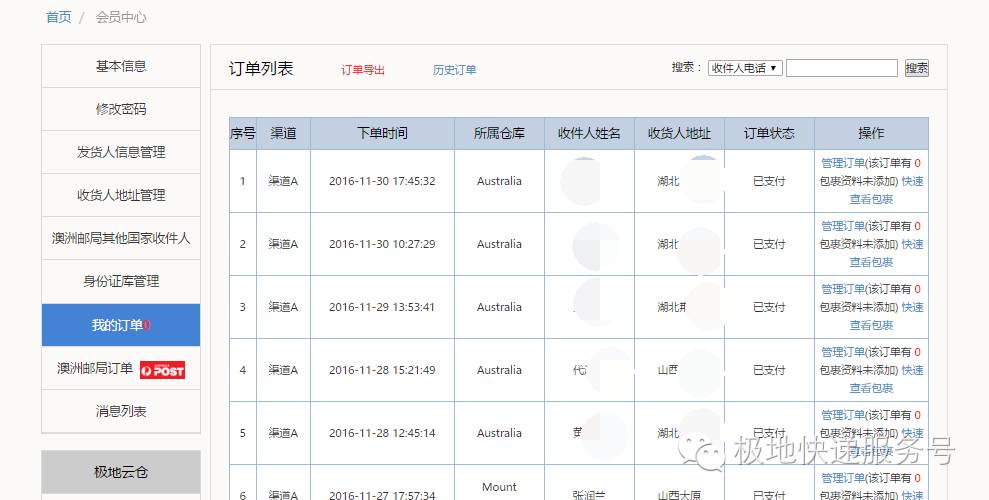Screen dimensions: 989x500
Task: Click 管理订单 link for order 1
Action: click(843, 163)
